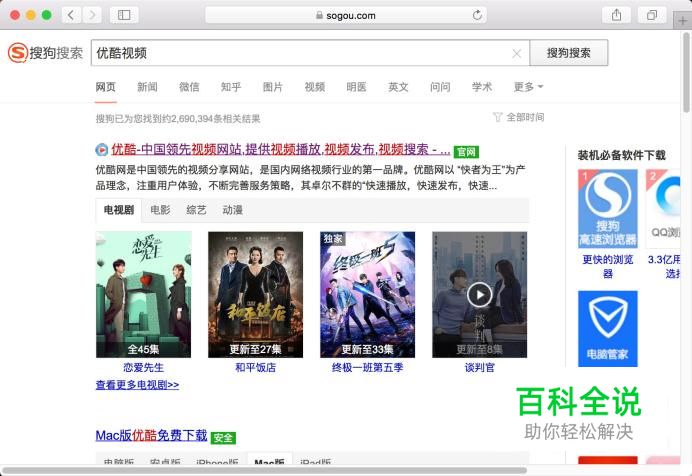
Task: Select the 网页 tab
Action: pyautogui.click(x=105, y=87)
